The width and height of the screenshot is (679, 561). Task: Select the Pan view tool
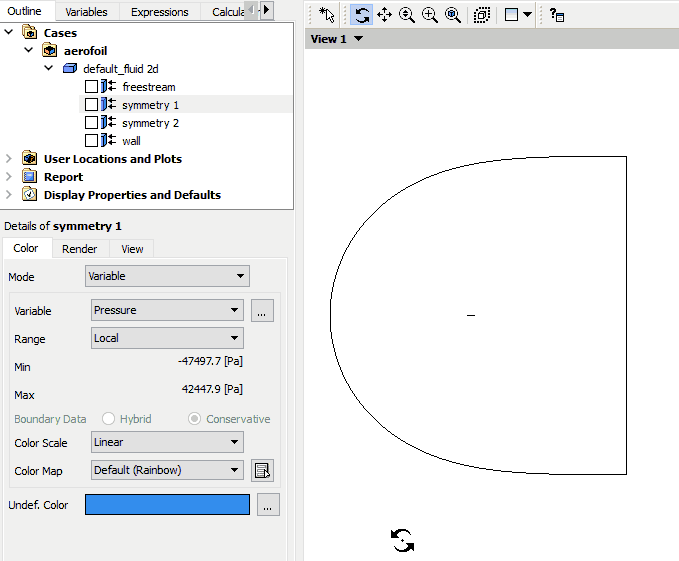coord(385,15)
